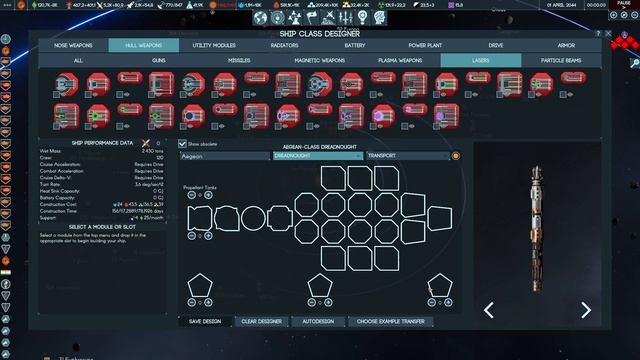This screenshot has height=360, width=640.
Task: Switch to the NOSE WEAPONS tab
Action: (73, 45)
